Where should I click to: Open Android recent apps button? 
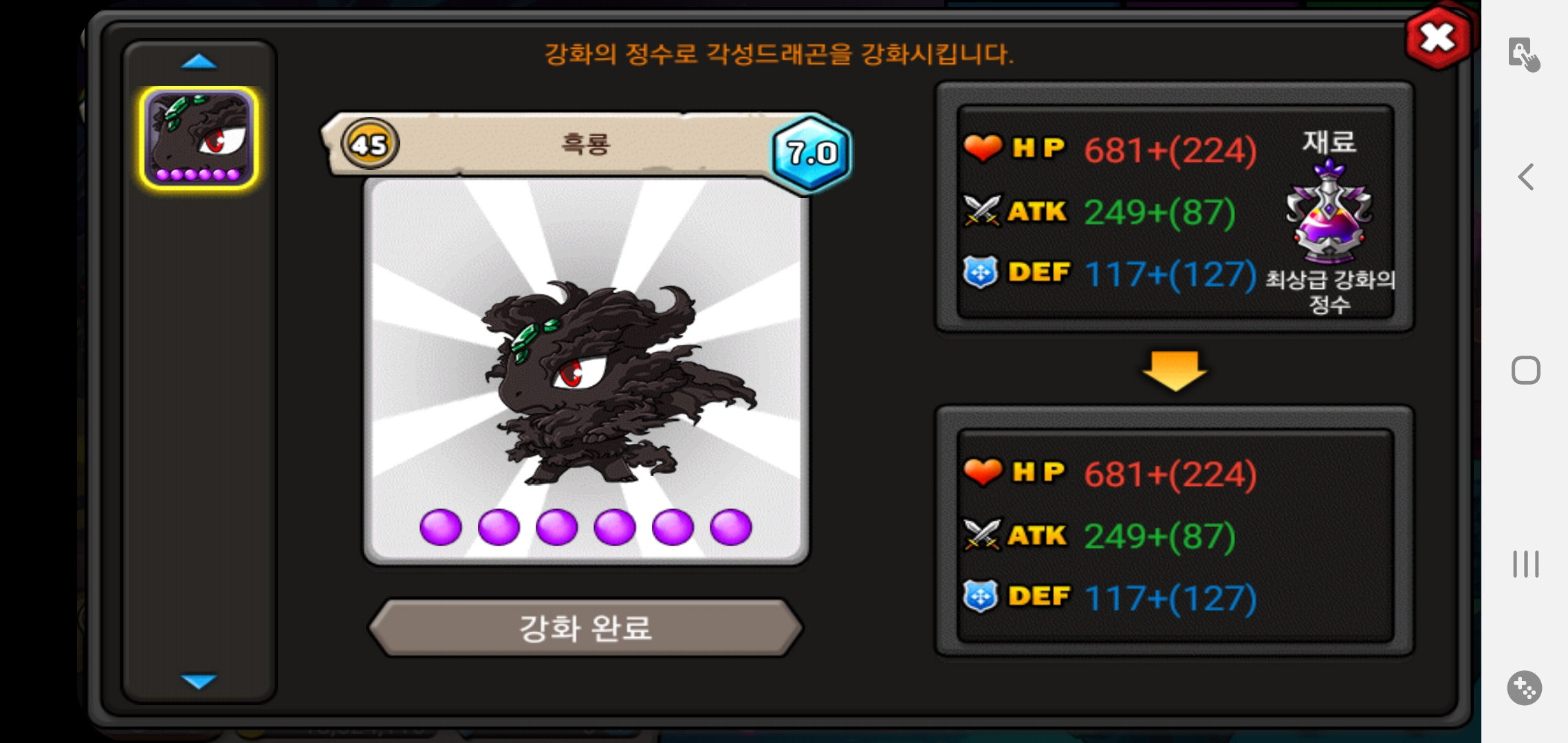(x=1525, y=564)
